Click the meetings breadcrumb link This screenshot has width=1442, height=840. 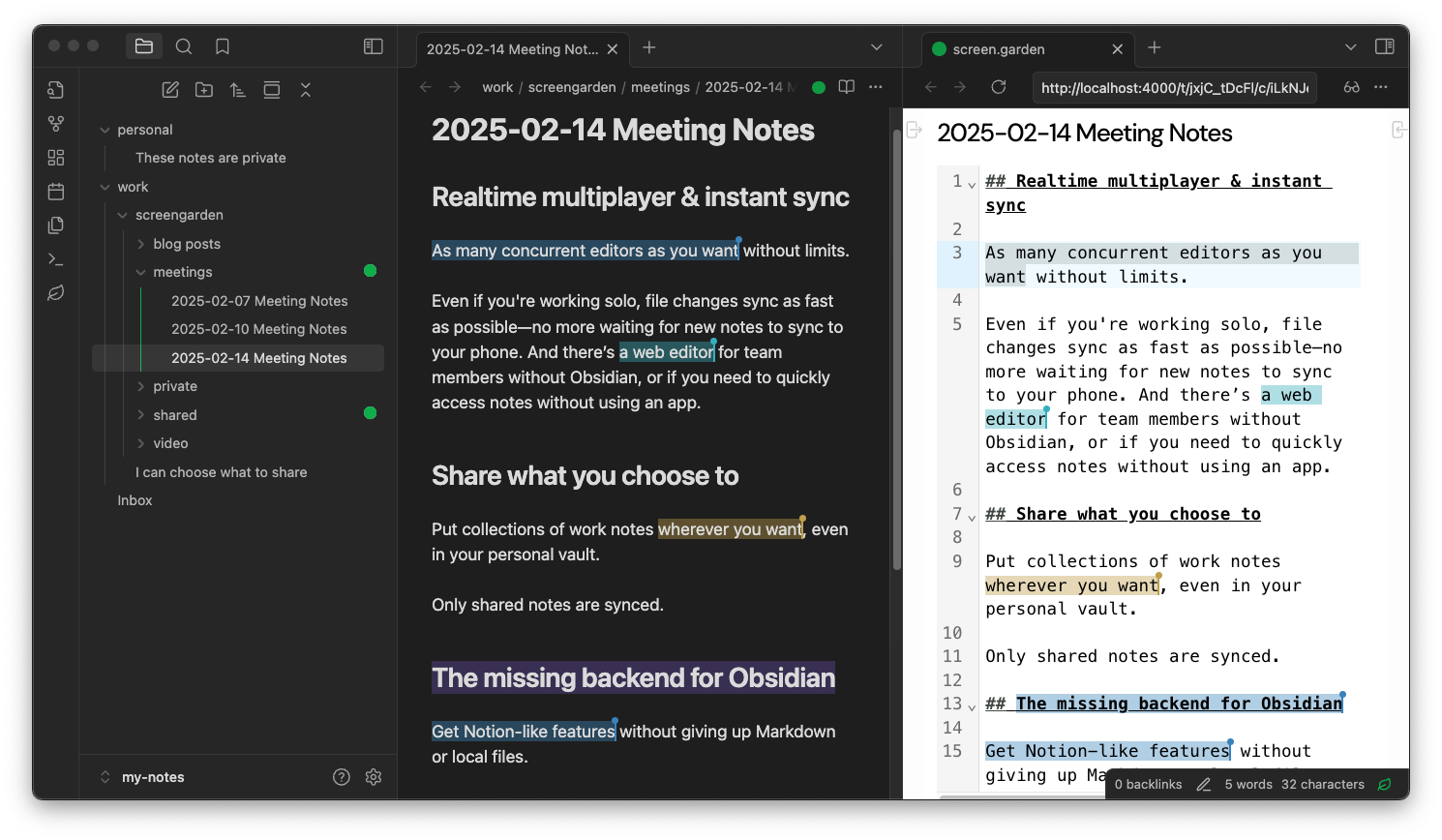pyautogui.click(x=660, y=87)
